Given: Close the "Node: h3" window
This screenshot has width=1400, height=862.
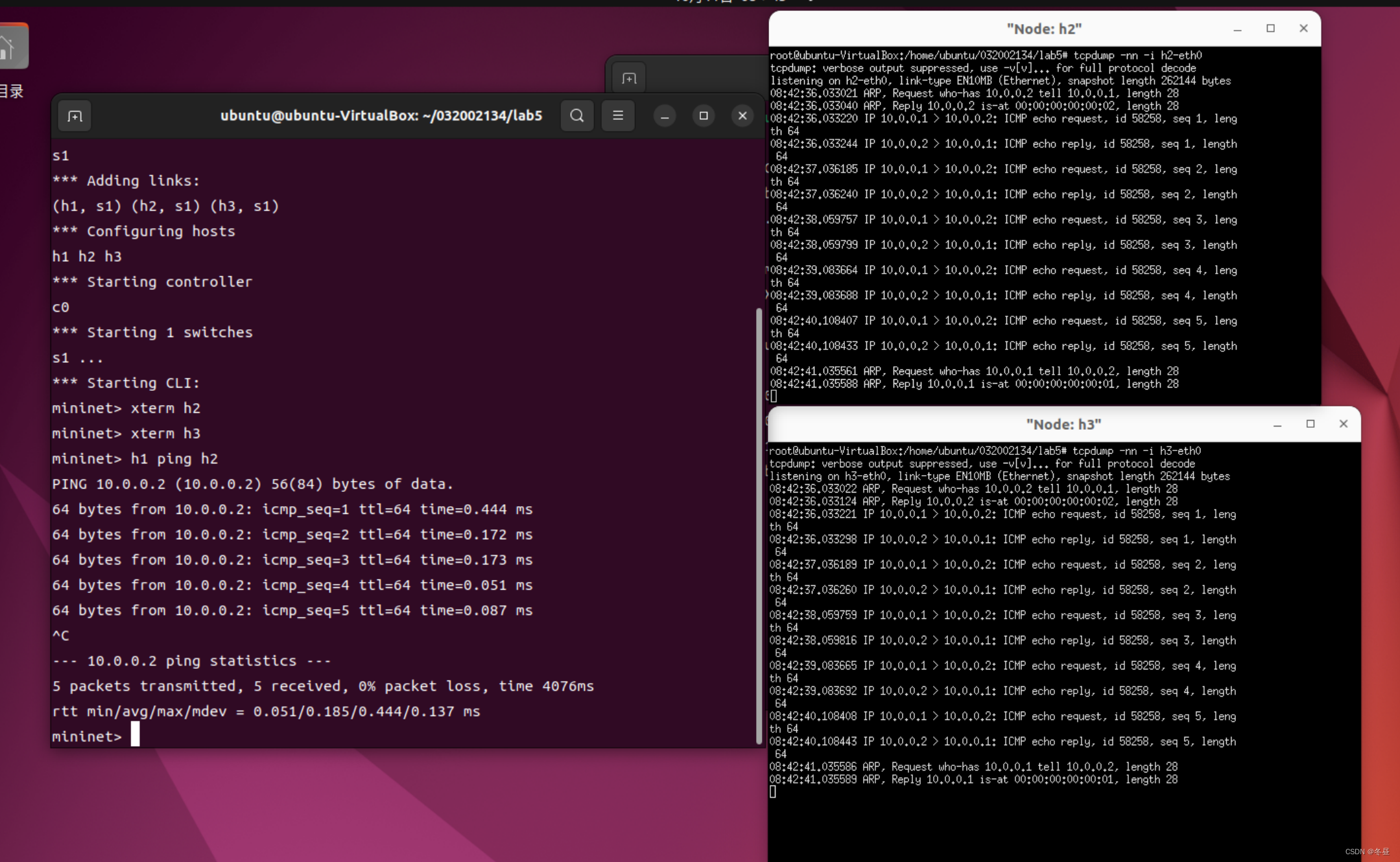Looking at the screenshot, I should (1344, 424).
